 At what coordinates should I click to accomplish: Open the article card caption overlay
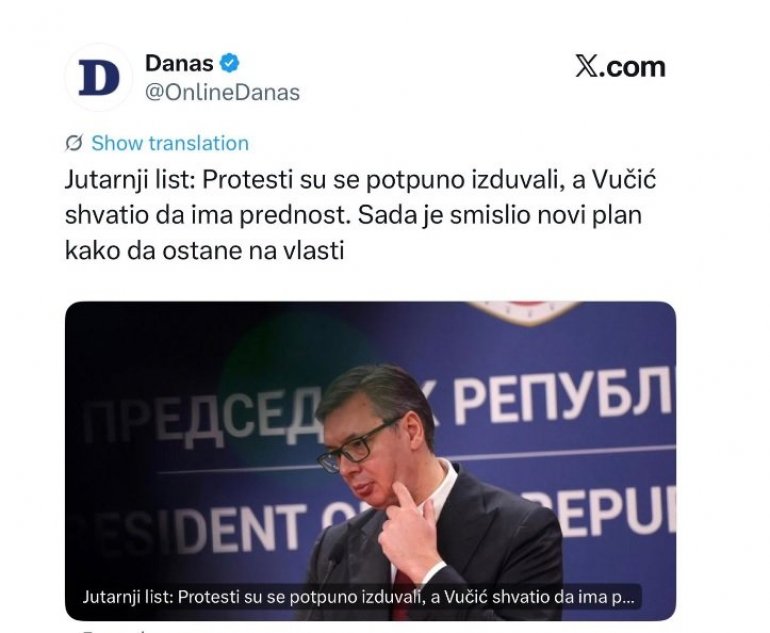pos(358,597)
